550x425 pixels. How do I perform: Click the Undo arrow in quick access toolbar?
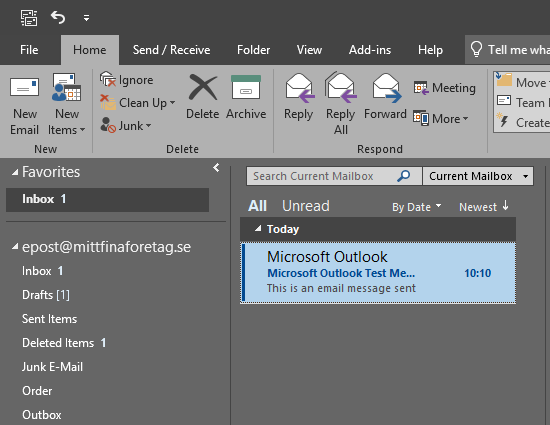coord(58,17)
